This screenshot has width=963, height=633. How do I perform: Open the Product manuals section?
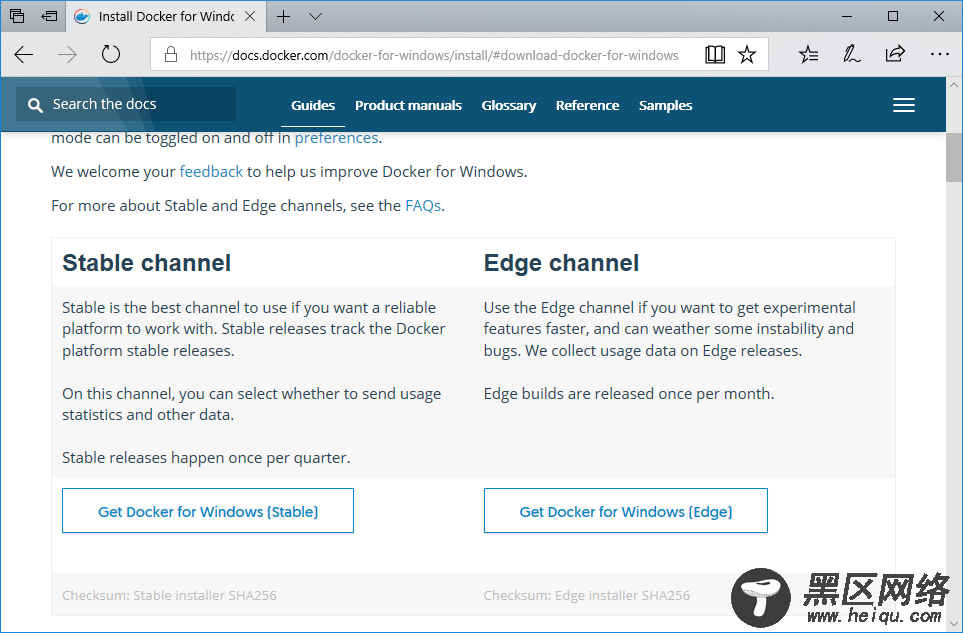pyautogui.click(x=408, y=106)
